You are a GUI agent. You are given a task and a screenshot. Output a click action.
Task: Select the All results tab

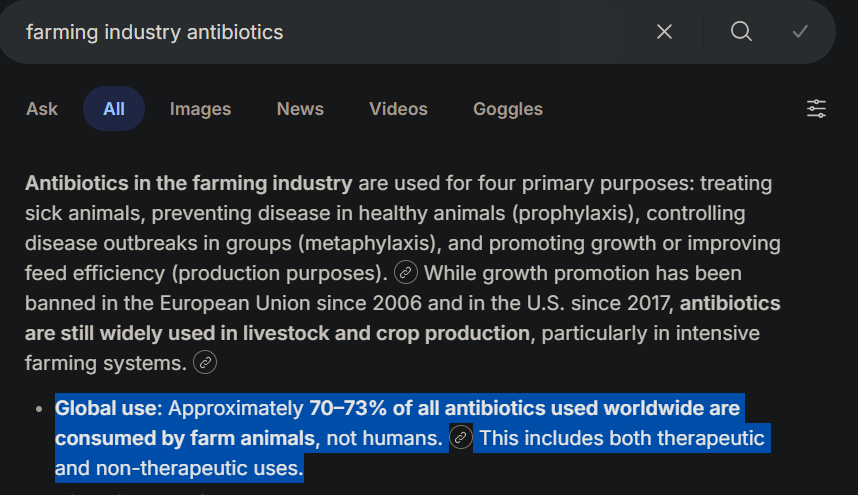pyautogui.click(x=114, y=109)
